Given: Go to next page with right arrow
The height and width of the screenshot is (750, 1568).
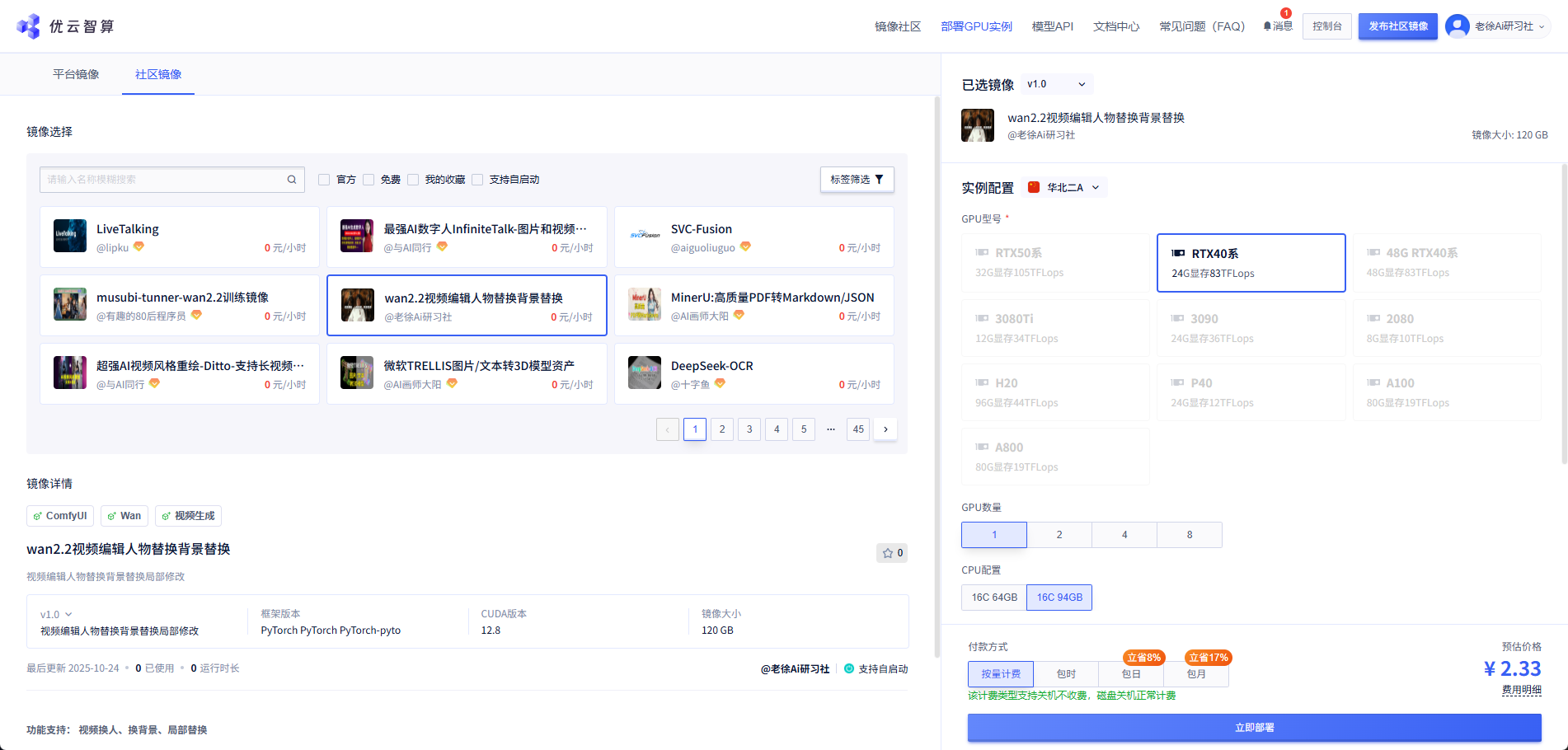Looking at the screenshot, I should click(885, 429).
